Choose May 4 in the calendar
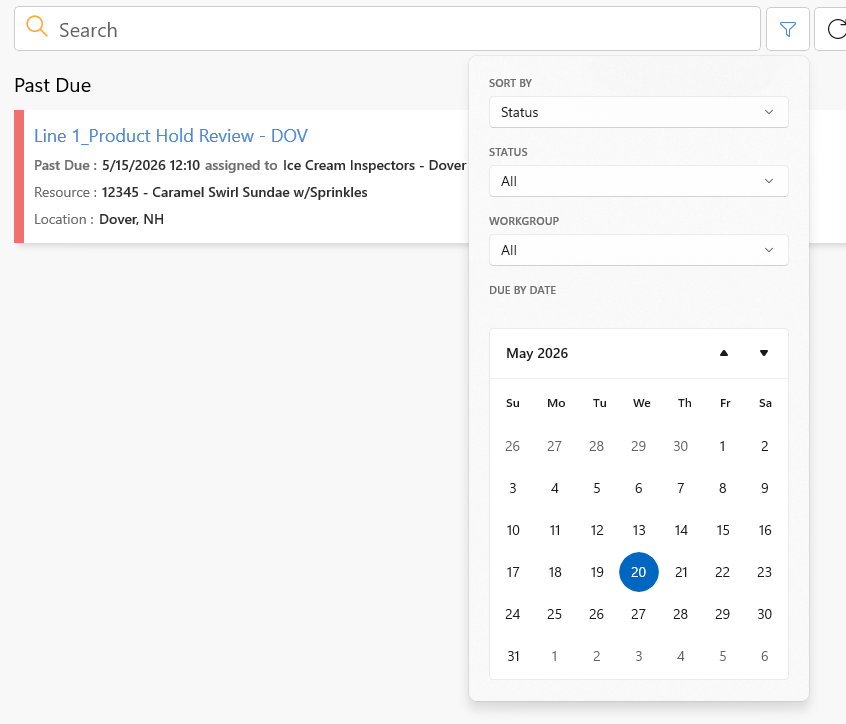This screenshot has height=724, width=846. [x=555, y=488]
